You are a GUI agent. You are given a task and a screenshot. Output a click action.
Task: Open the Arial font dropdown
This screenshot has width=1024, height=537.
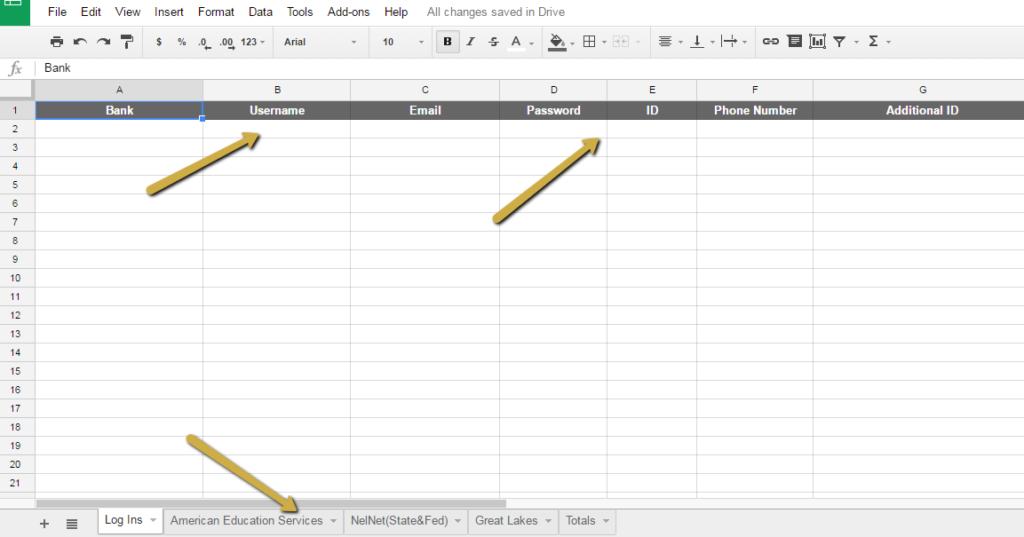(320, 42)
